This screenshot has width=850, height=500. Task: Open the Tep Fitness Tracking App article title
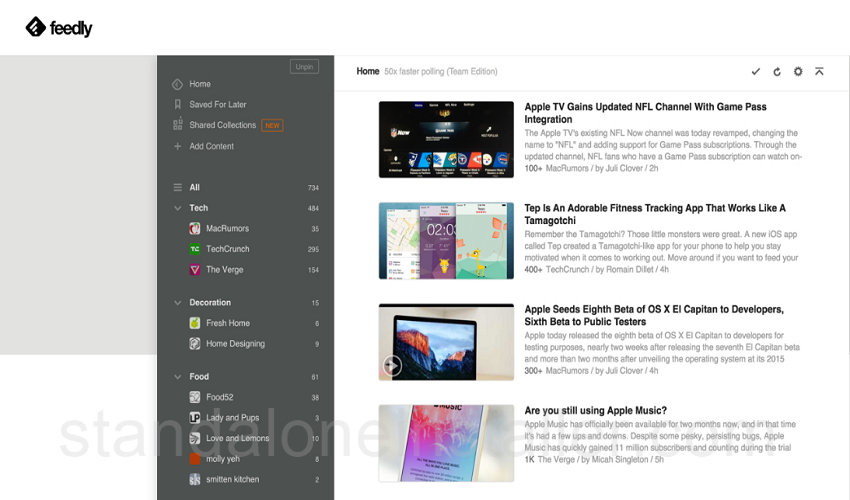pos(655,214)
